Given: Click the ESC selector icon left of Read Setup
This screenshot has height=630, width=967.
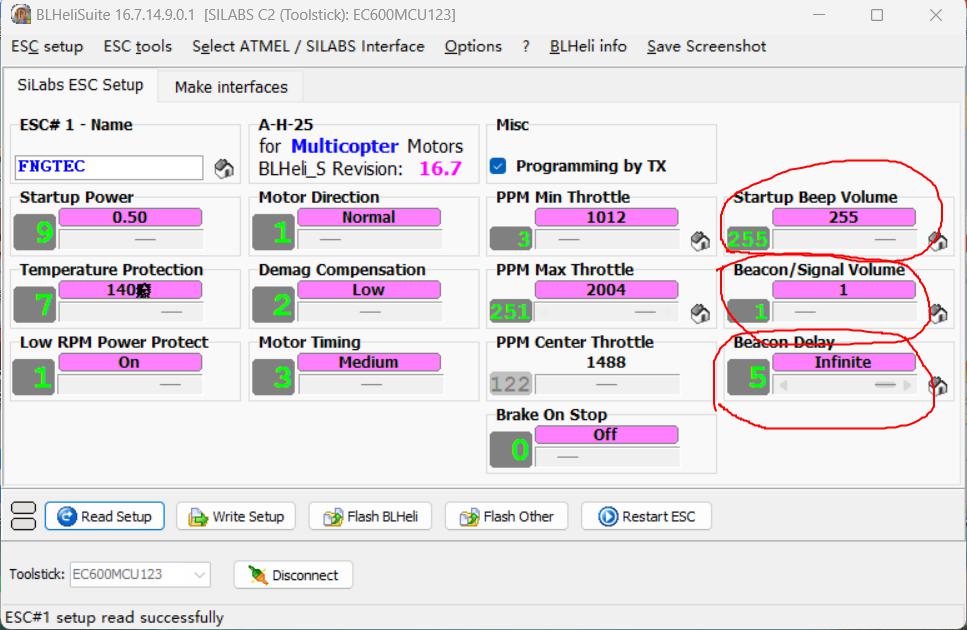Looking at the screenshot, I should [x=23, y=516].
